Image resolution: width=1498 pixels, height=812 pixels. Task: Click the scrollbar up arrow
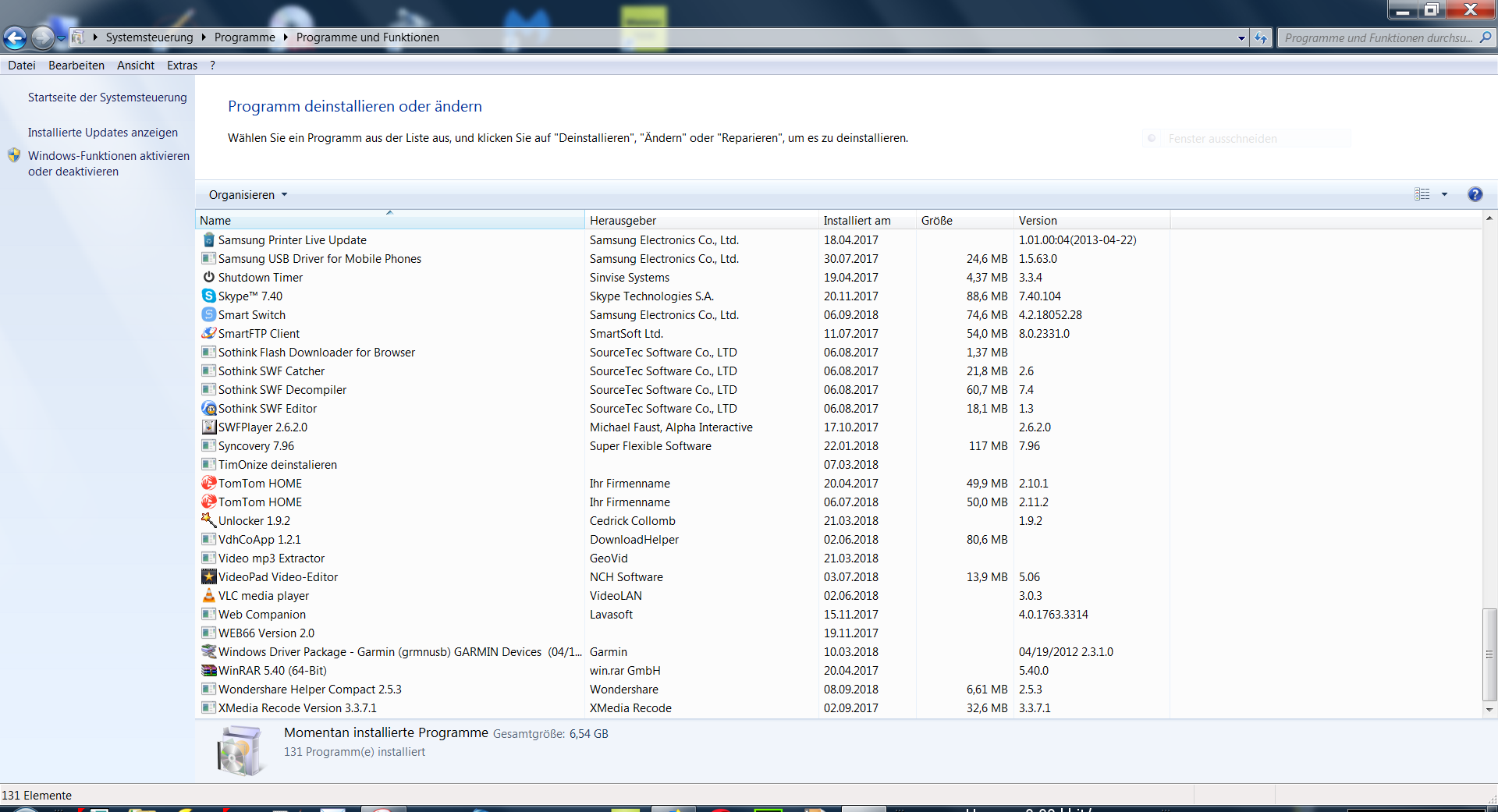(x=1489, y=218)
